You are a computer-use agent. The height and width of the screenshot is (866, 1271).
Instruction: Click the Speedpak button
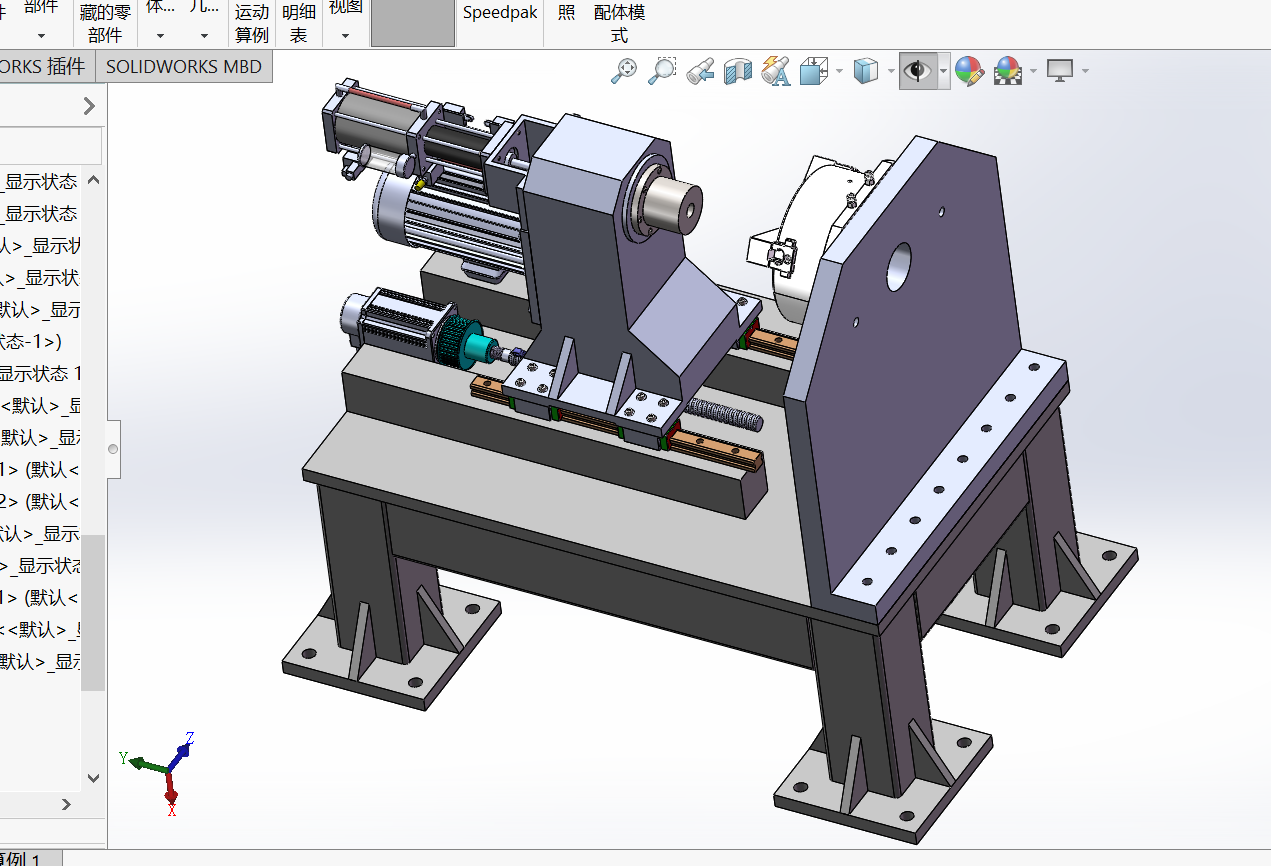pos(500,13)
